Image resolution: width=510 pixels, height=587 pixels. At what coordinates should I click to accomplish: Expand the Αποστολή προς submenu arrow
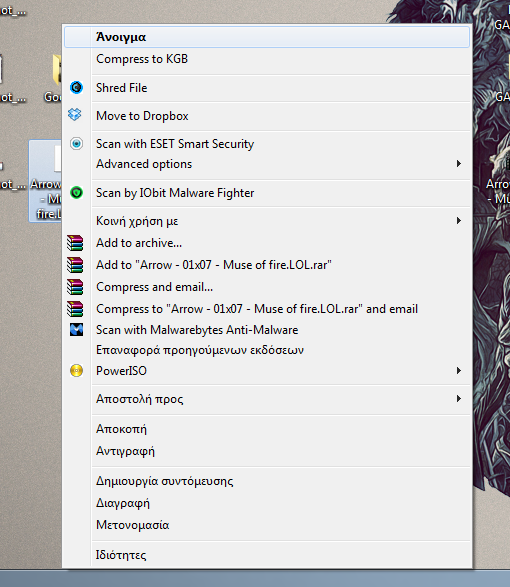(459, 398)
